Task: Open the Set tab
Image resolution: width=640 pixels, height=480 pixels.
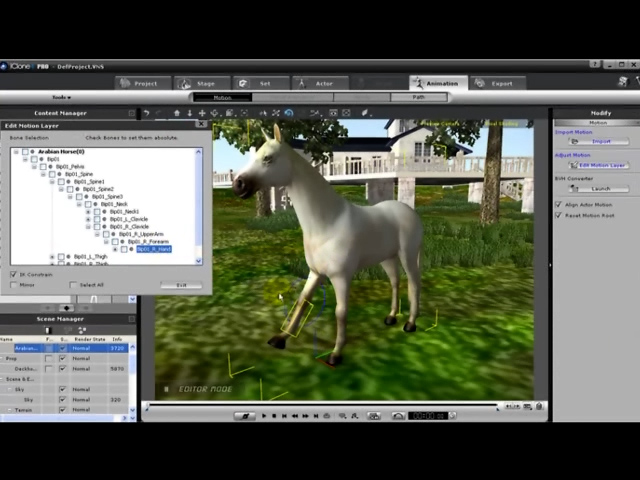Action: [x=262, y=83]
